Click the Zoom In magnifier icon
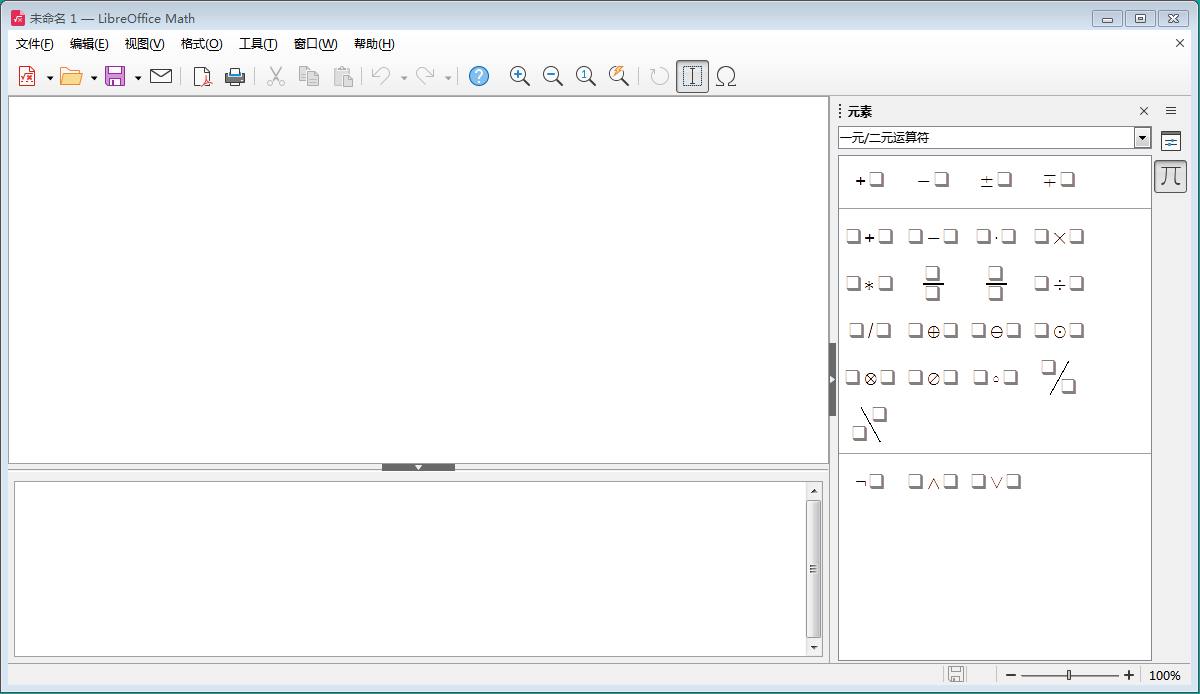The image size is (1200, 694). coord(520,77)
